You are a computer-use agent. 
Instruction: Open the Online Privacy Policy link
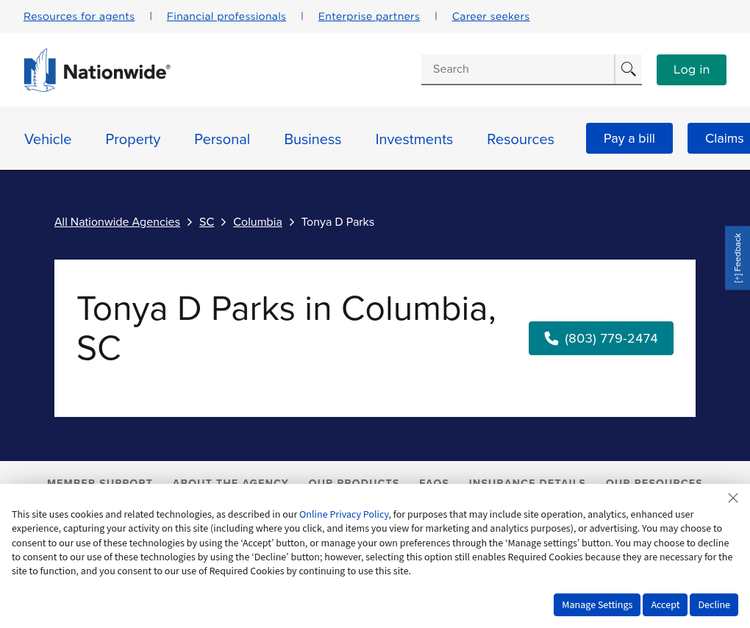[344, 514]
